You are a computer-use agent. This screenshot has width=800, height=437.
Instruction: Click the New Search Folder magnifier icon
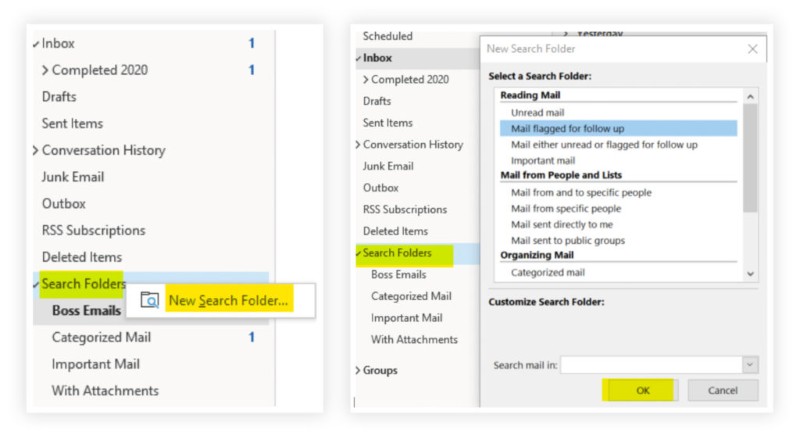tap(149, 299)
